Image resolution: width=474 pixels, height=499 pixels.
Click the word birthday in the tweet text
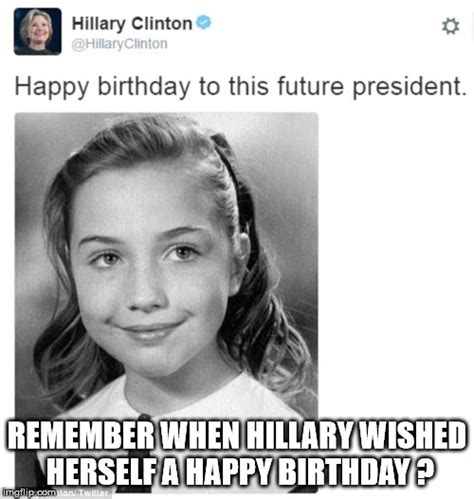(144, 87)
